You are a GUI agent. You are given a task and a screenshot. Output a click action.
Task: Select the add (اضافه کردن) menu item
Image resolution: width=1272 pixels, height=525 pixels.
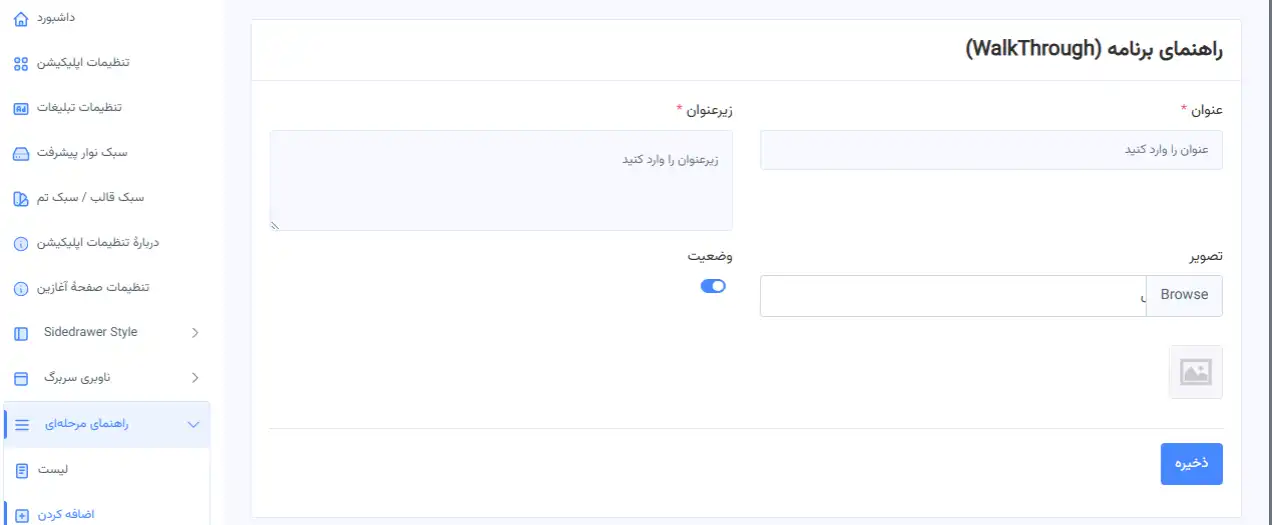click(x=66, y=515)
